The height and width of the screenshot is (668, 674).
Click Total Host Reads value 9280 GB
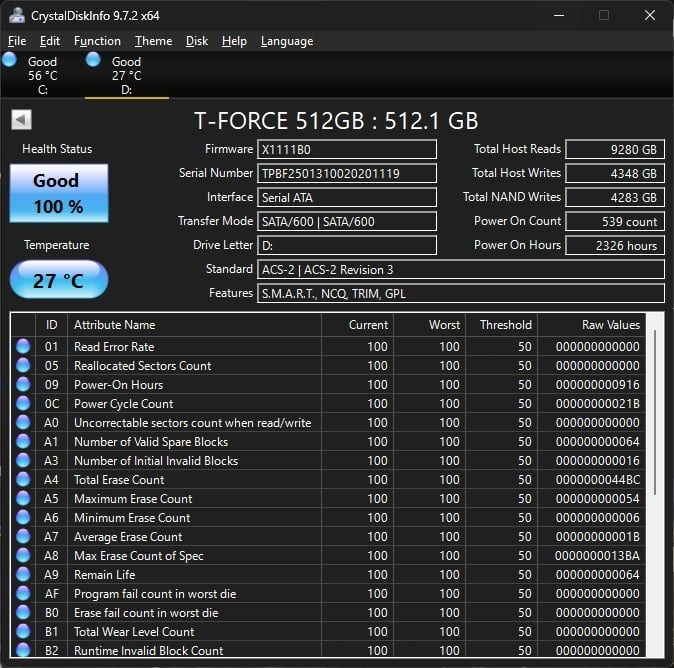[615, 149]
